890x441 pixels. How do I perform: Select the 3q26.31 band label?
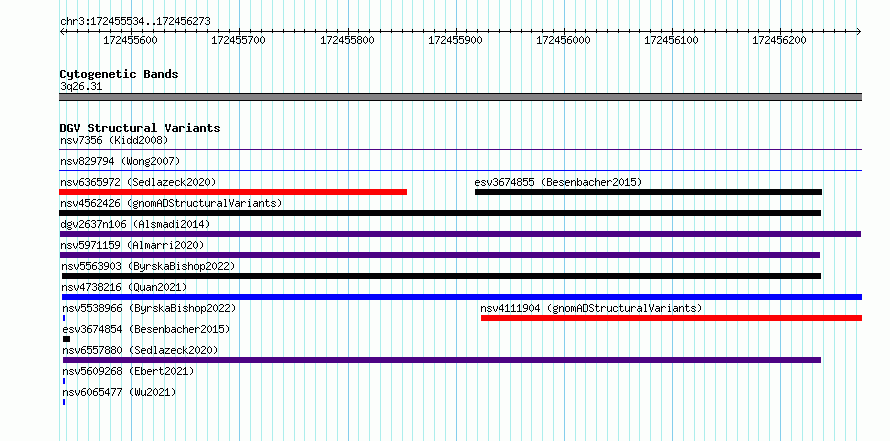pyautogui.click(x=81, y=87)
